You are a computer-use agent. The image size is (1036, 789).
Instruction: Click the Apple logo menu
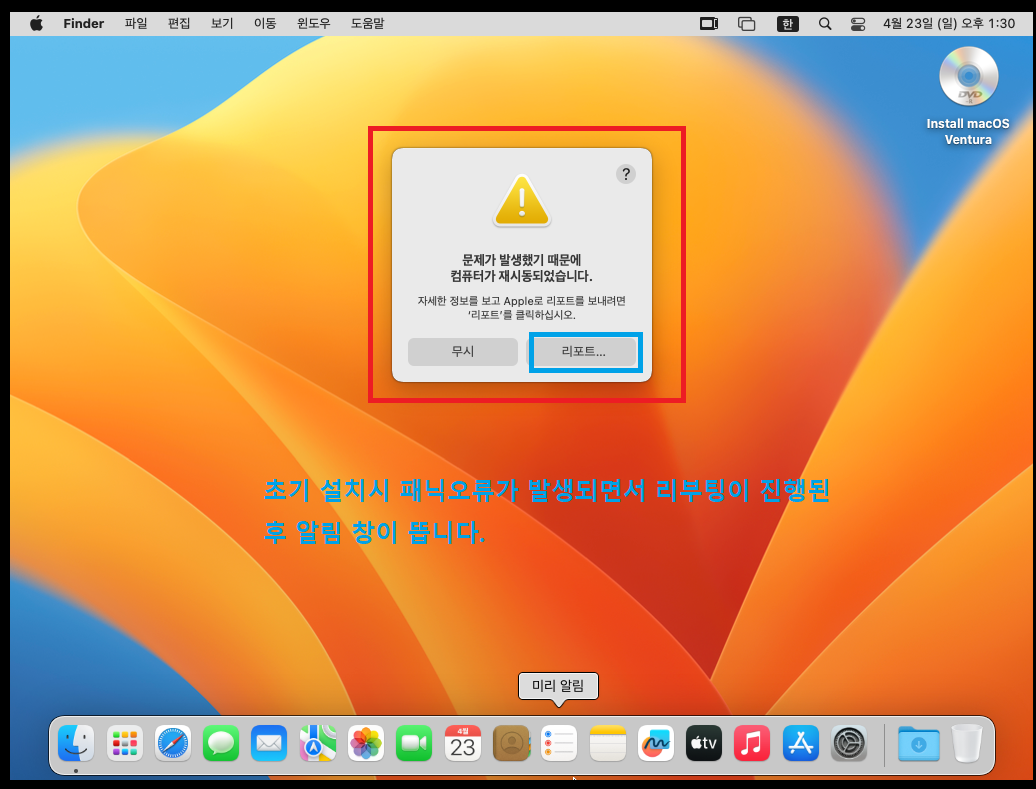[x=36, y=24]
